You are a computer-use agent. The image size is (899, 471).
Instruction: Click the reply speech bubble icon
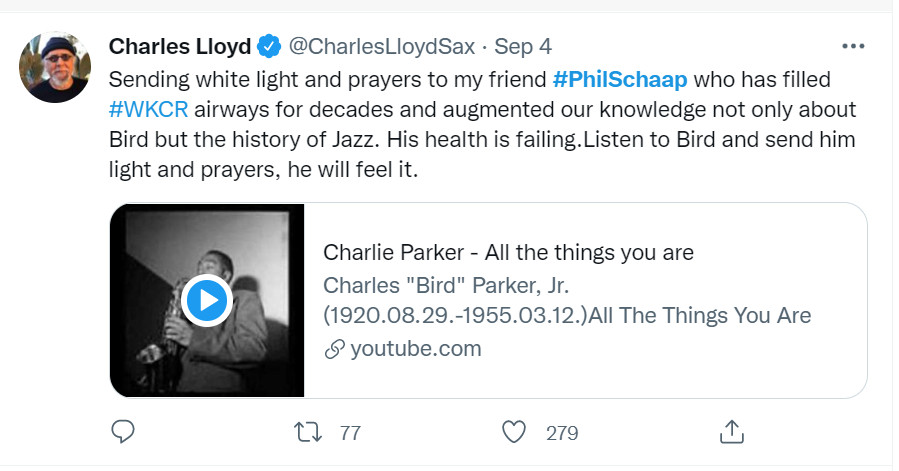[x=122, y=432]
